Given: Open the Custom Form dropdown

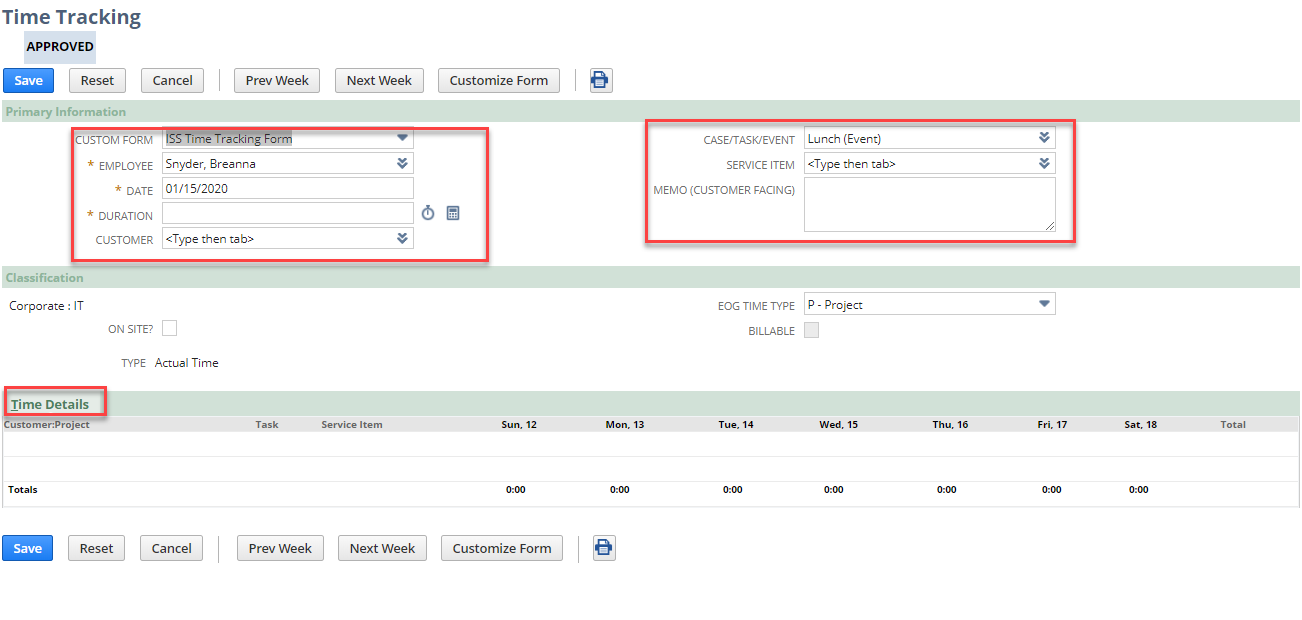Looking at the screenshot, I should (x=403, y=138).
